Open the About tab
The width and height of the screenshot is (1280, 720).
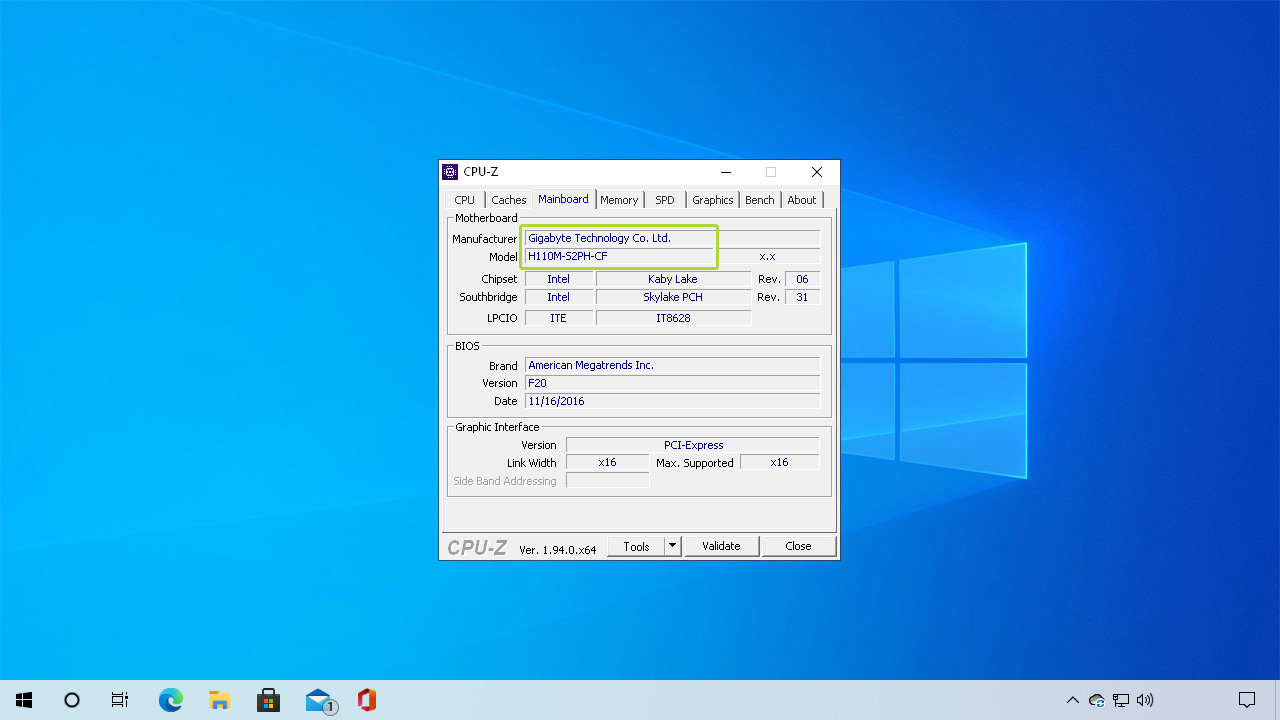(x=802, y=200)
